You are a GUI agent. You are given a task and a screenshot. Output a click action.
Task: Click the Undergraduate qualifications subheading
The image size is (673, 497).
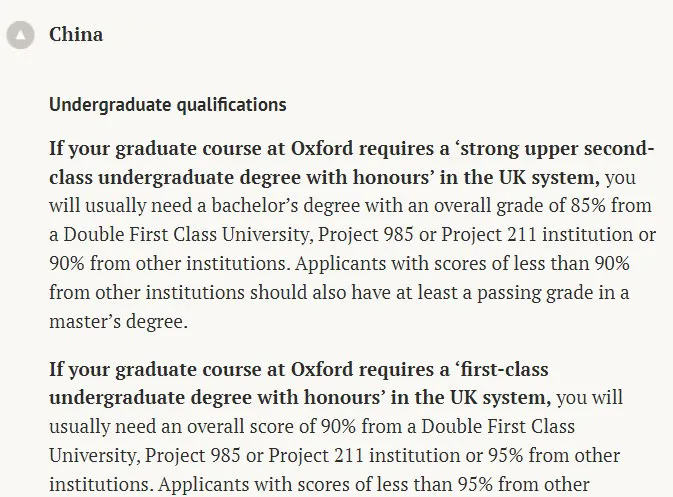tap(167, 105)
